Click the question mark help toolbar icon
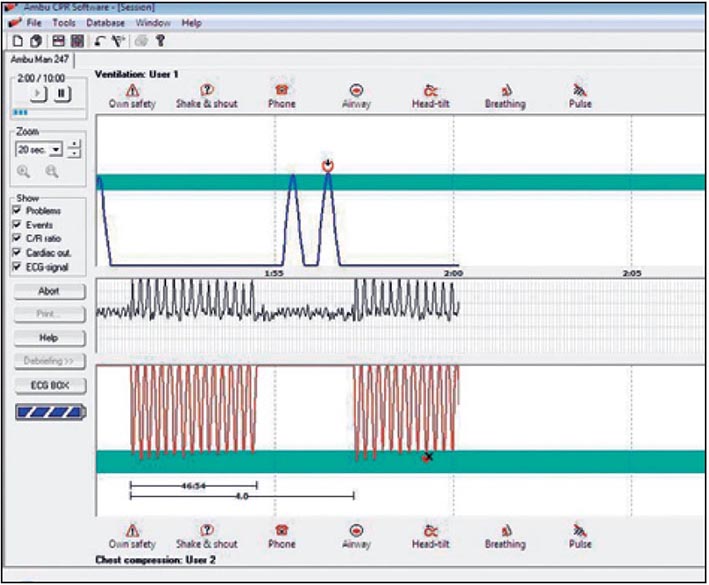 (160, 41)
